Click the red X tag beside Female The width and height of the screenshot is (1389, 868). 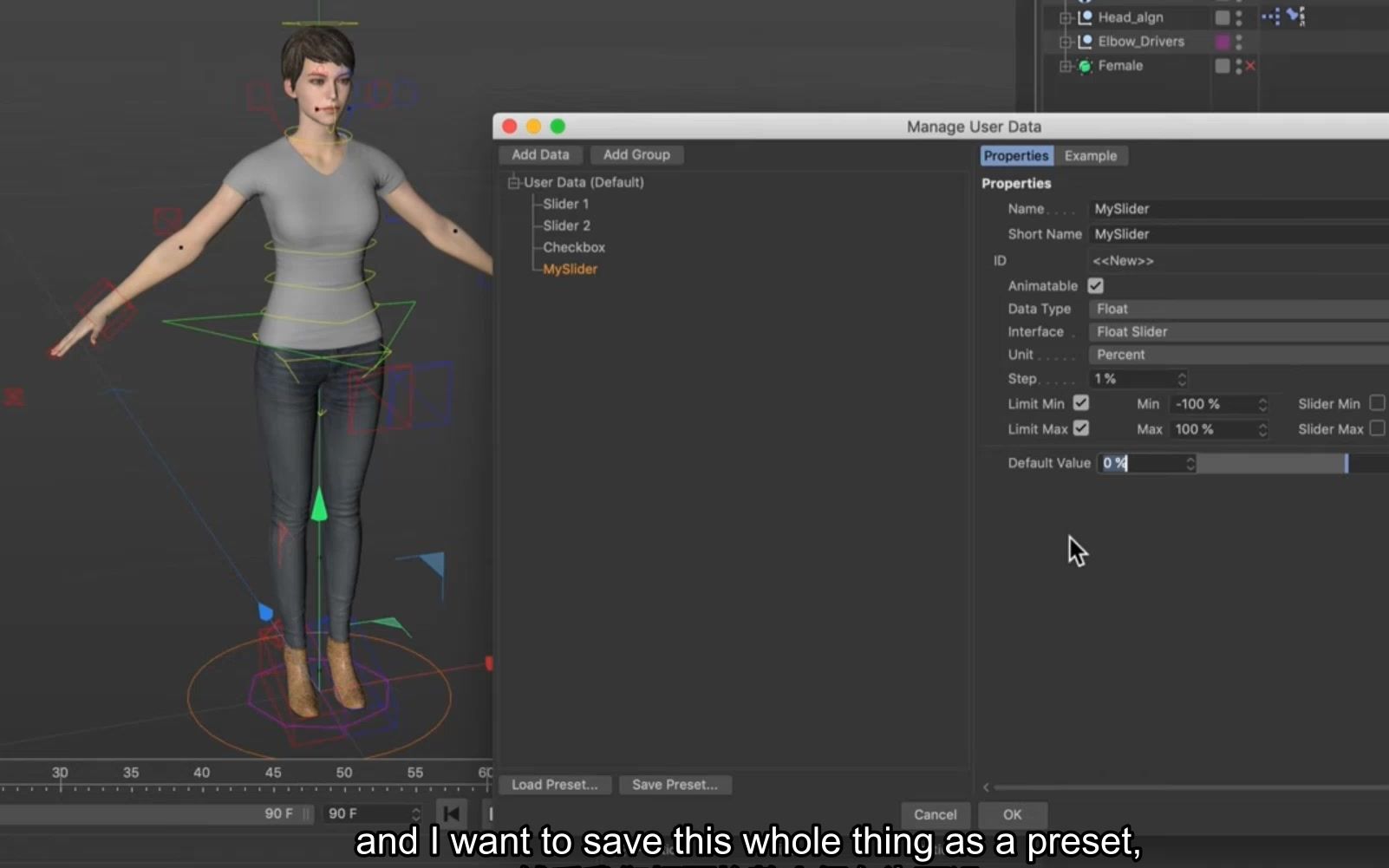tap(1249, 66)
